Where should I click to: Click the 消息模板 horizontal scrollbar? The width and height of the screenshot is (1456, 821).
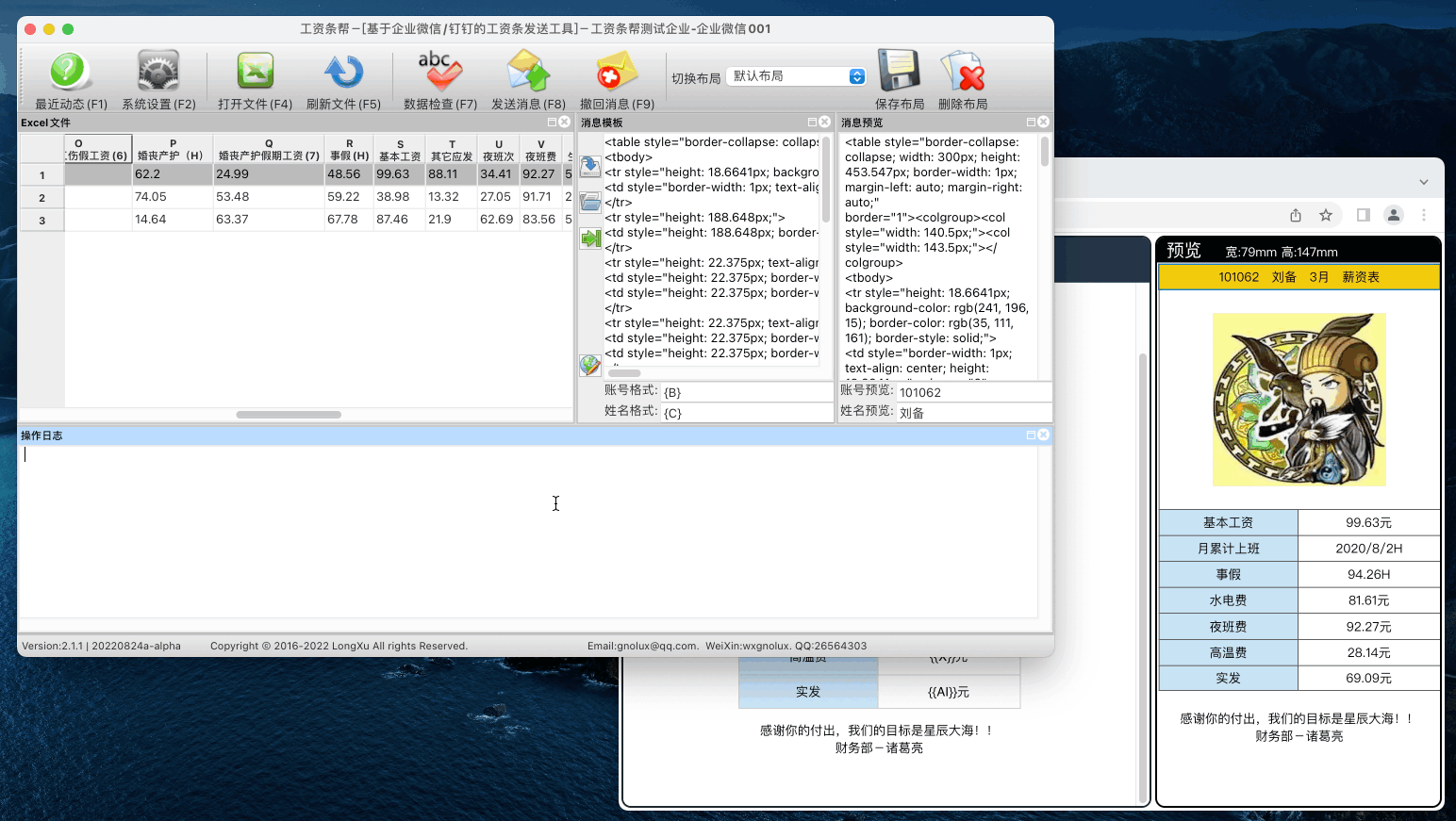pyautogui.click(x=624, y=373)
